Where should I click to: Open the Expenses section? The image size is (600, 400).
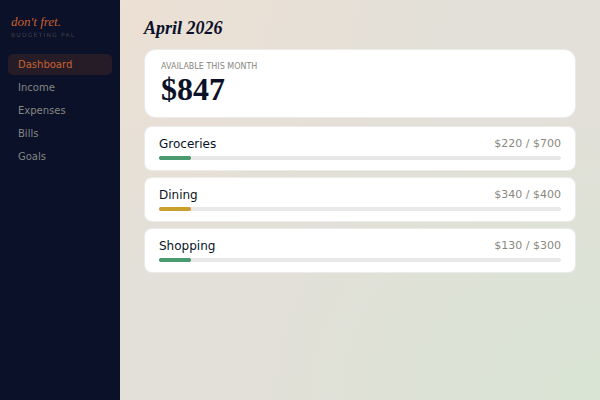(42, 110)
